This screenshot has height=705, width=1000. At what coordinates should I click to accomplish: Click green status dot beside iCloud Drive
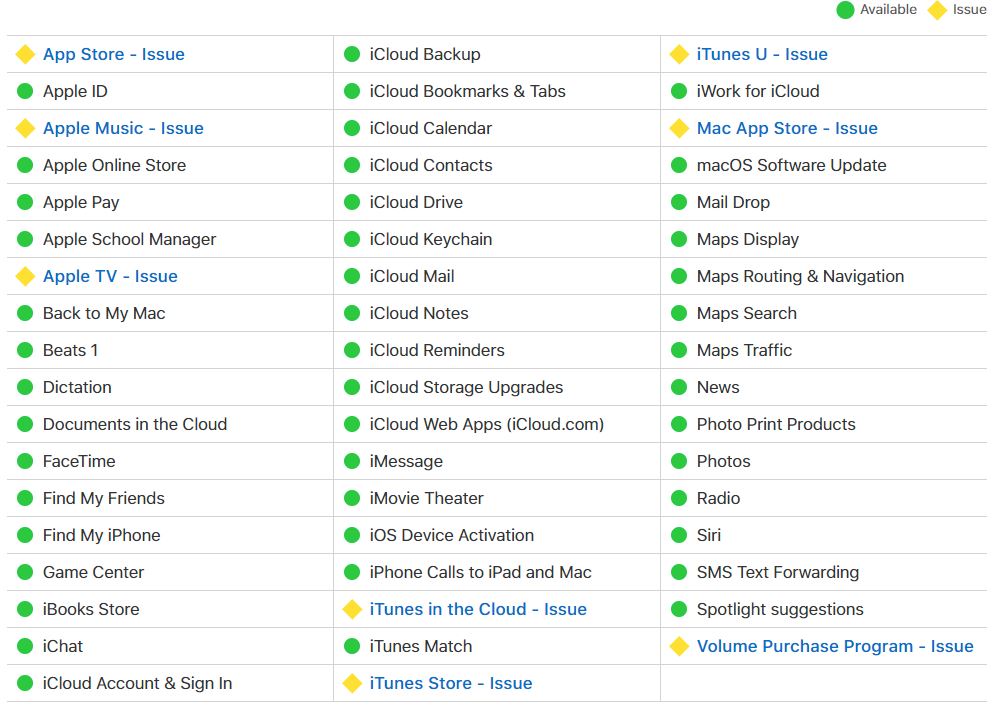tap(352, 202)
